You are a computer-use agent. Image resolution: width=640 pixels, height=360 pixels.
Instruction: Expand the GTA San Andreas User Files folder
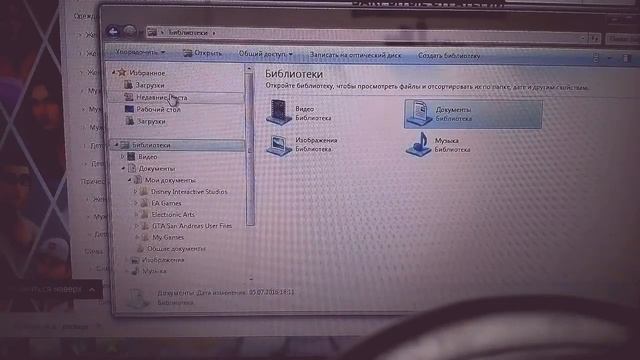137,226
